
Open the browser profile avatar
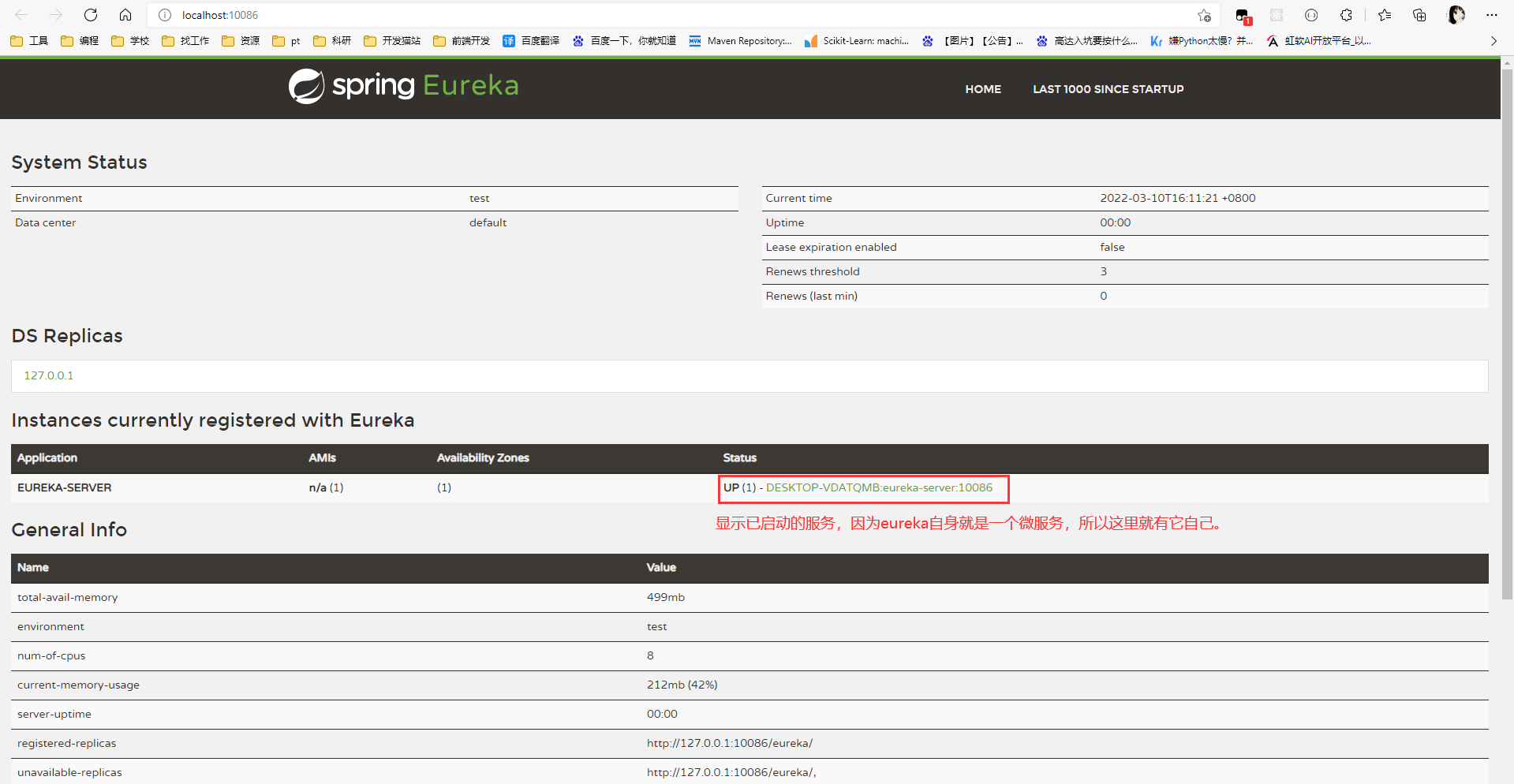coord(1456,15)
